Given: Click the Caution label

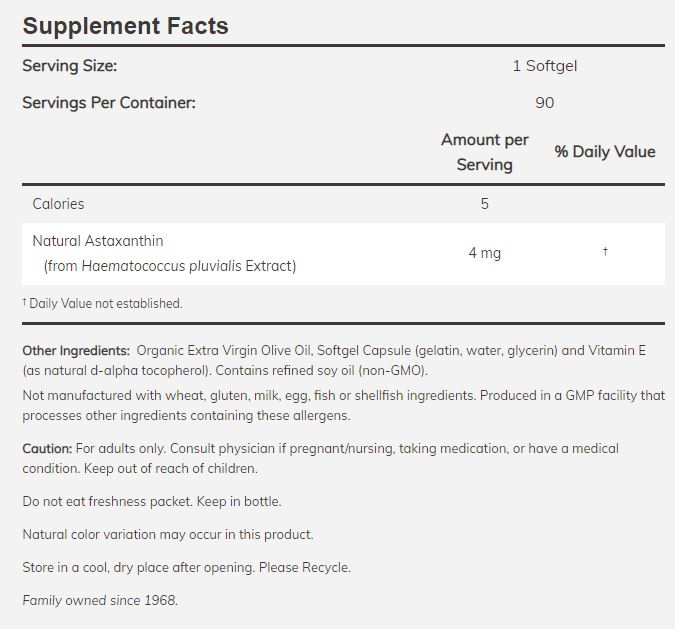Looking at the screenshot, I should (47, 449).
